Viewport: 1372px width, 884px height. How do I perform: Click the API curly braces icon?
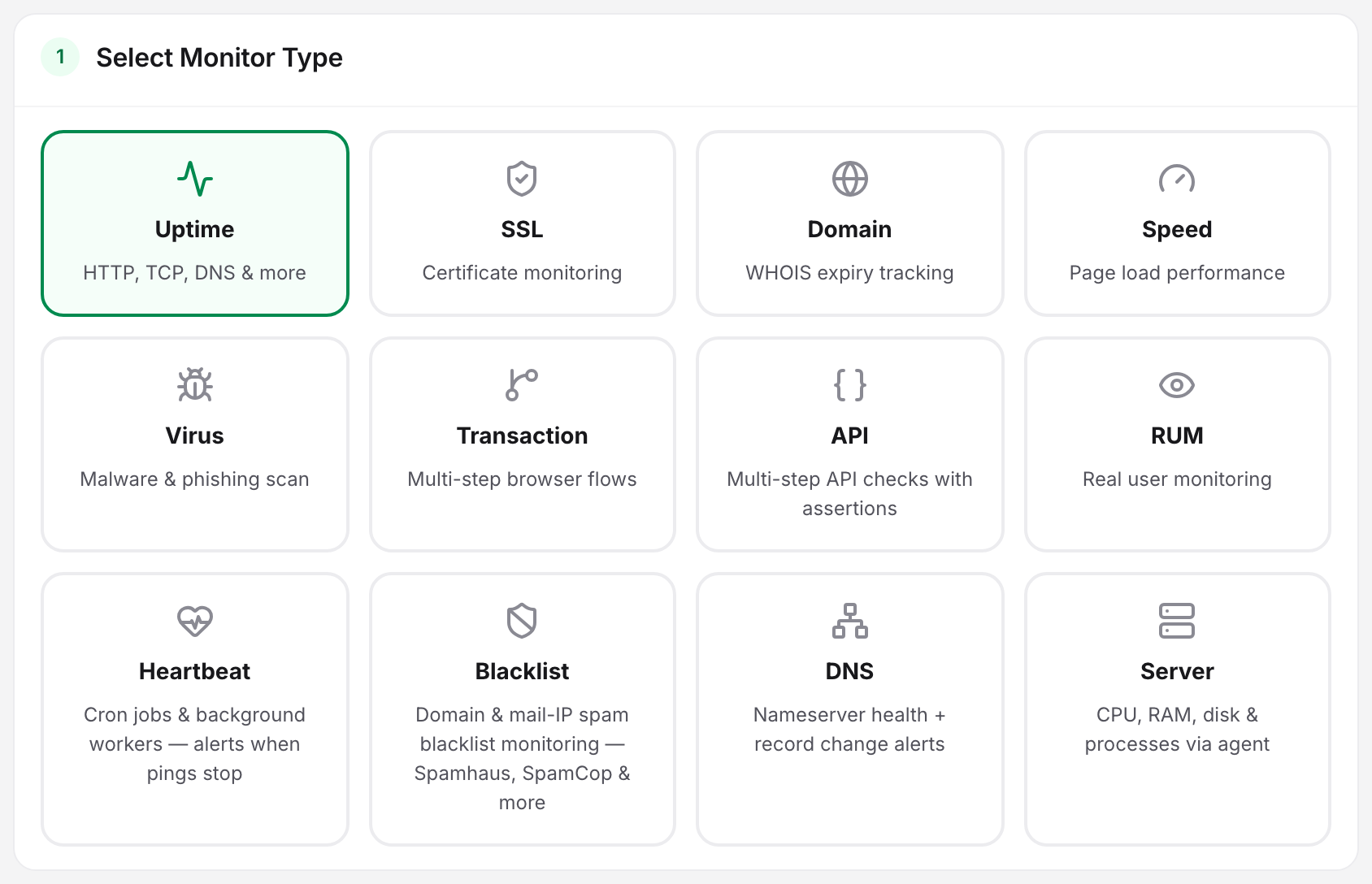pos(849,385)
